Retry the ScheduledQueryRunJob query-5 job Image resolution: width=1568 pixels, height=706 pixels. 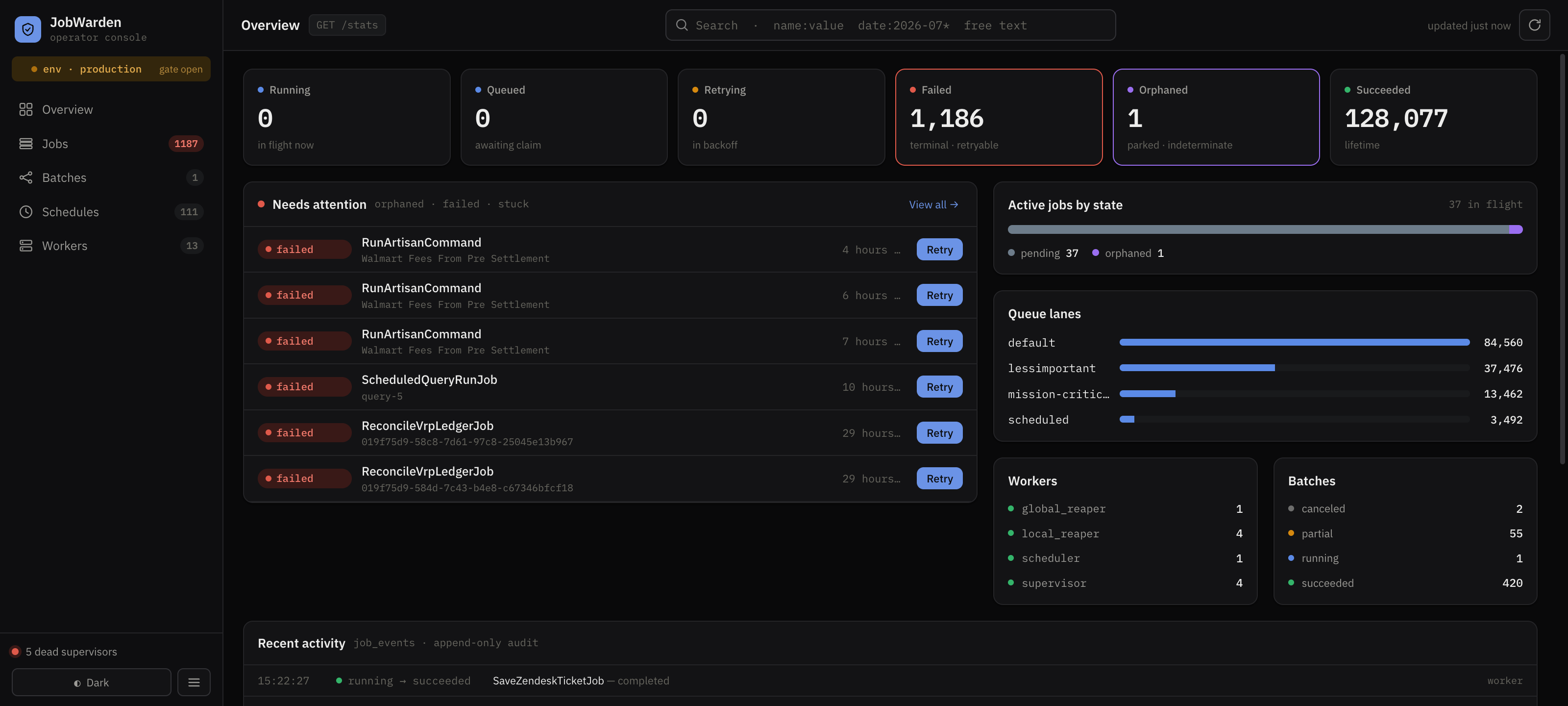click(939, 387)
